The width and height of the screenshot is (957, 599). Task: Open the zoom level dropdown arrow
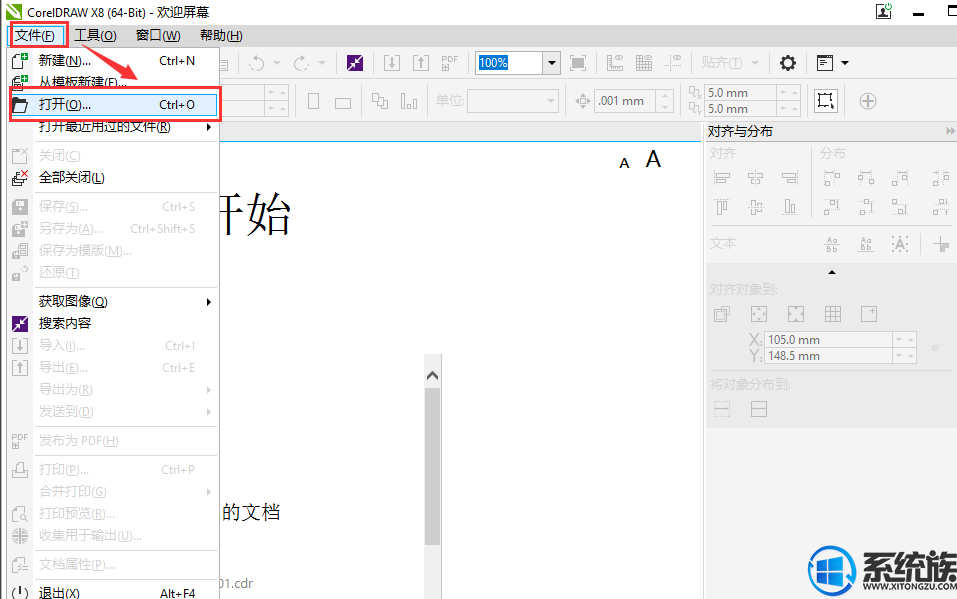552,62
